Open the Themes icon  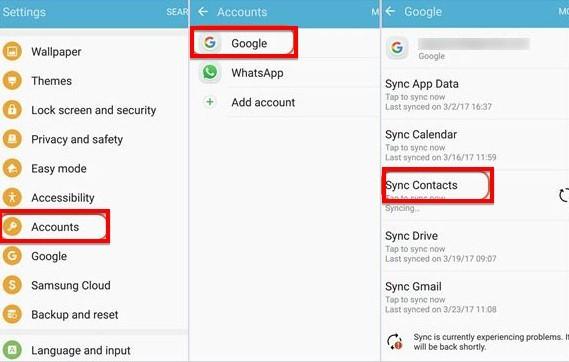[x=12, y=81]
